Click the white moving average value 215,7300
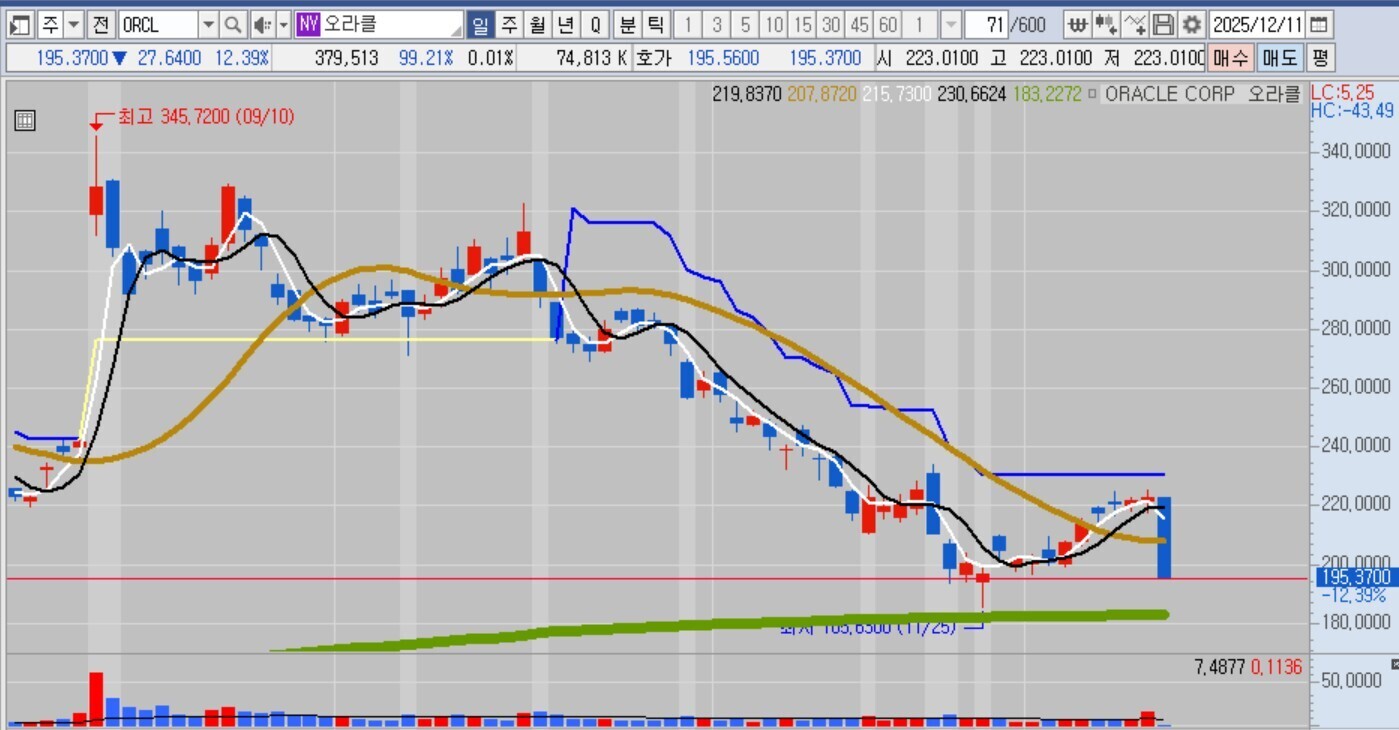 896,94
